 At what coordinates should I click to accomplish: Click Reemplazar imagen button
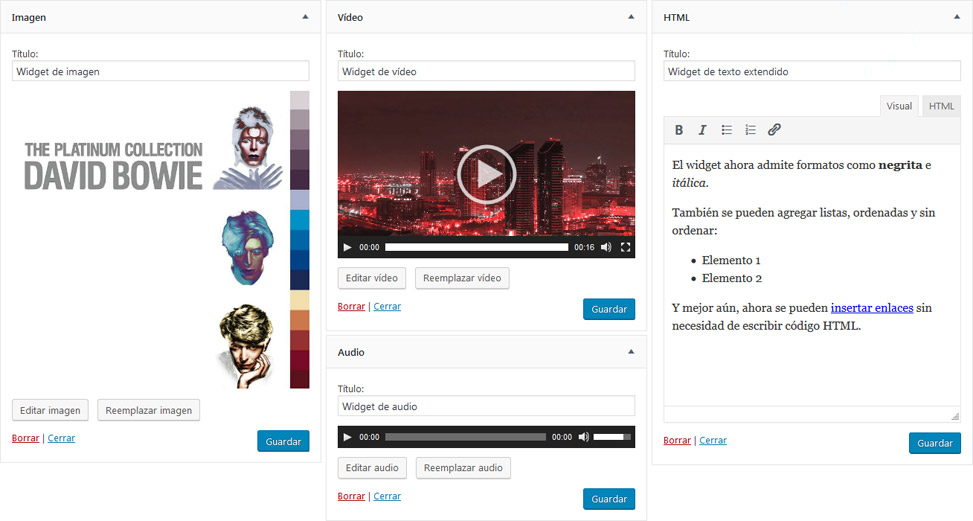pos(149,410)
